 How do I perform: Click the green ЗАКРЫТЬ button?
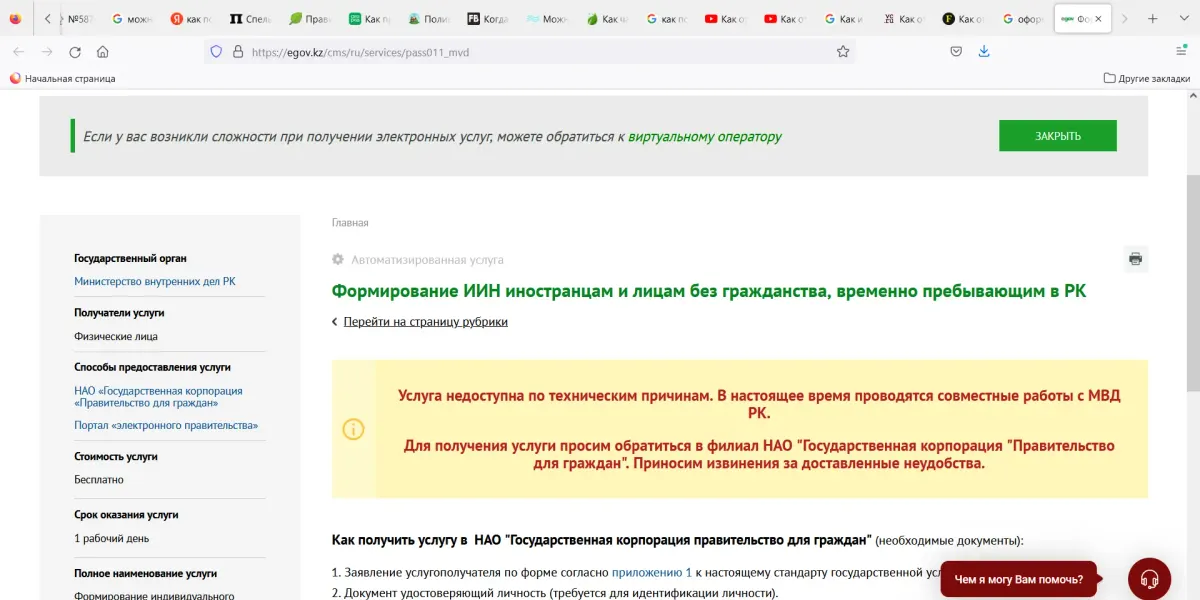[x=1058, y=136]
